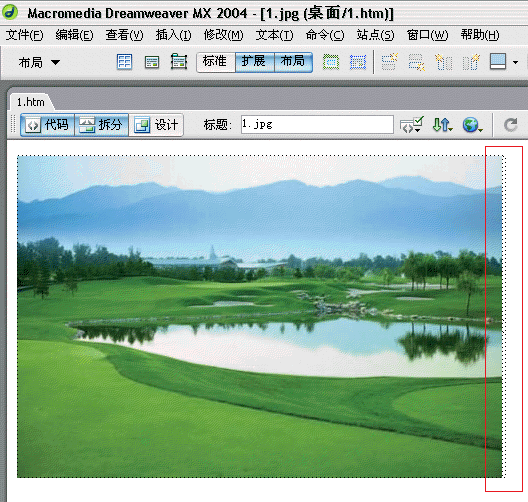Toggle 扩展 (Expanded) table mode
Image resolution: width=528 pixels, height=502 pixels.
[x=255, y=62]
